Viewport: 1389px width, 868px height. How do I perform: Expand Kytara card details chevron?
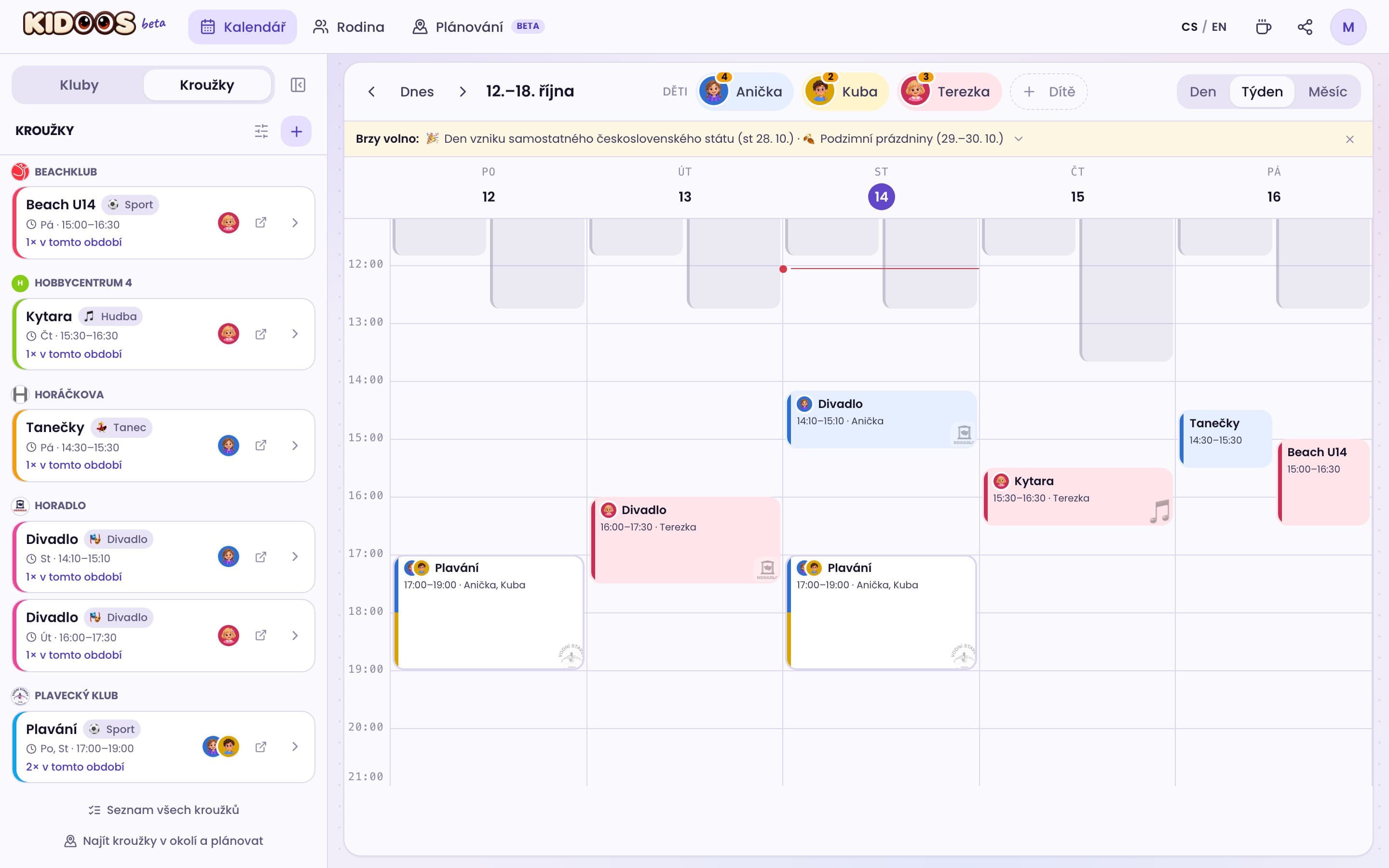(x=295, y=334)
